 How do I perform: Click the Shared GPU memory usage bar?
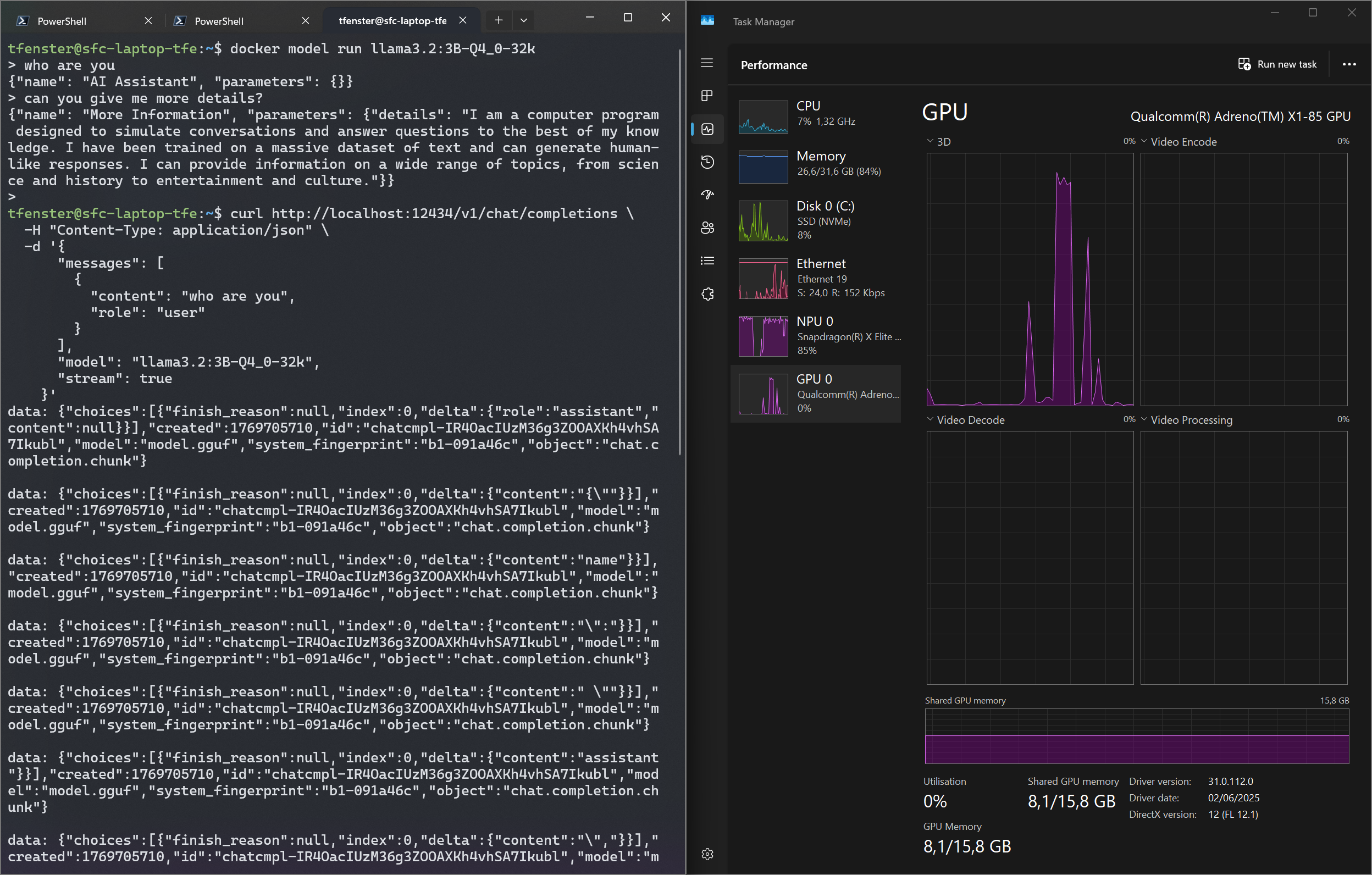coord(1138,736)
